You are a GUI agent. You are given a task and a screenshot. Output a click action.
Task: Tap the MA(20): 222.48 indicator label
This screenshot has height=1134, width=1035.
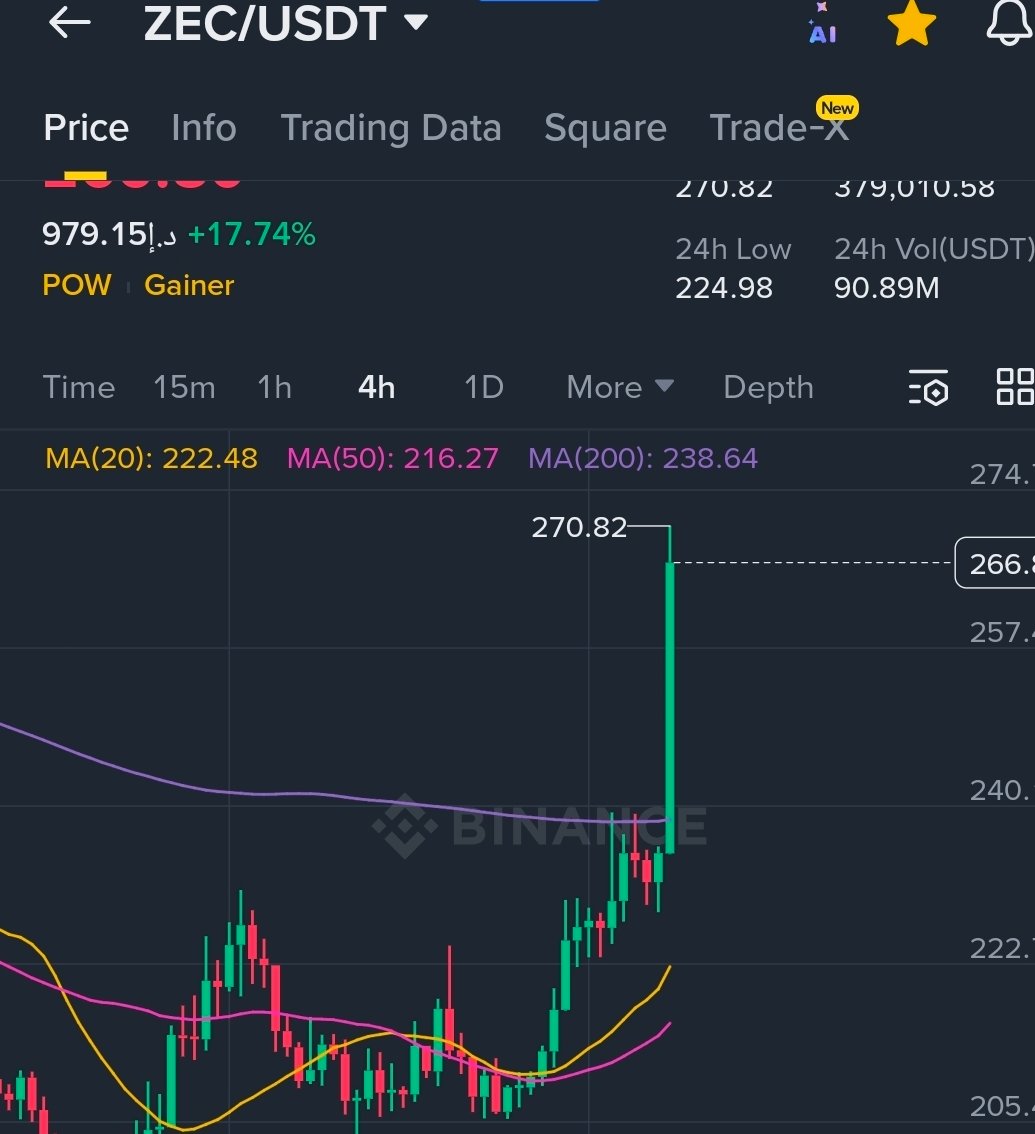click(151, 459)
